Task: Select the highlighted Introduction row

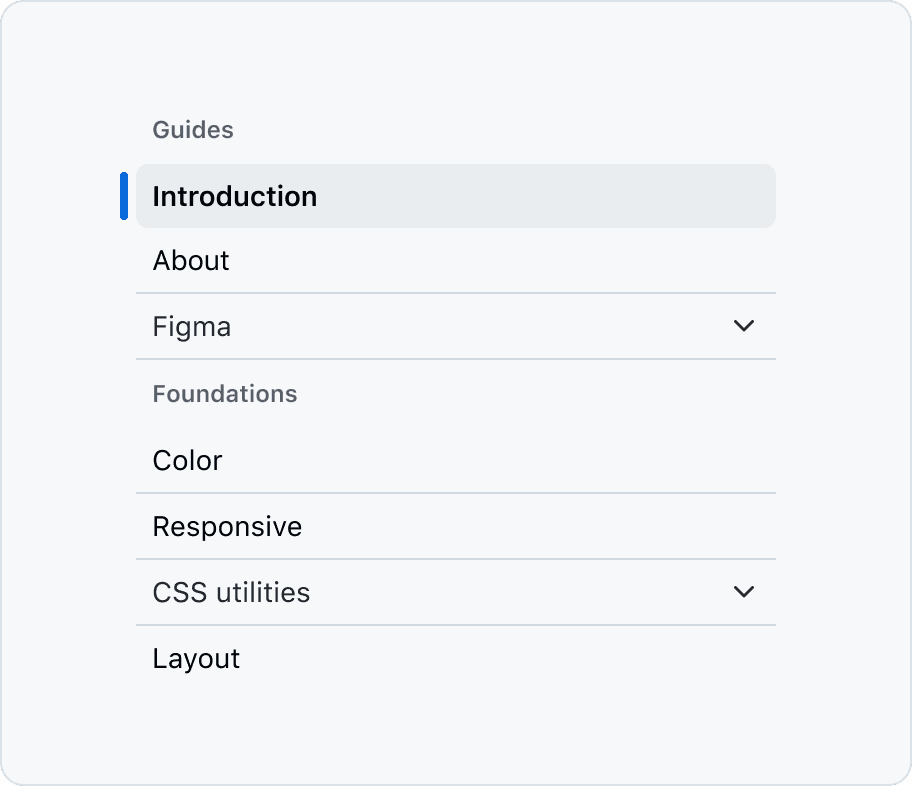Action: [455, 196]
